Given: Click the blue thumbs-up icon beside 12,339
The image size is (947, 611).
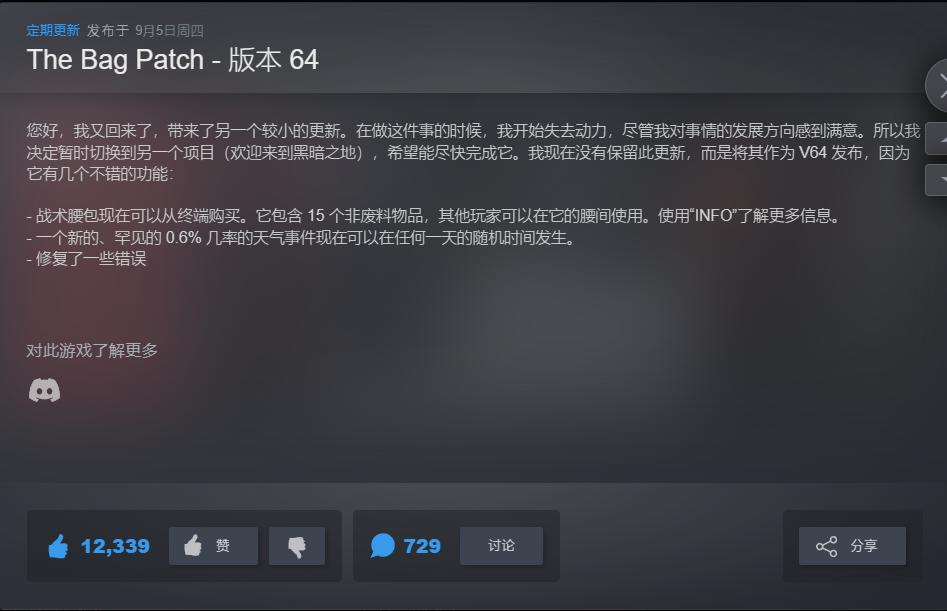Looking at the screenshot, I should click(59, 546).
